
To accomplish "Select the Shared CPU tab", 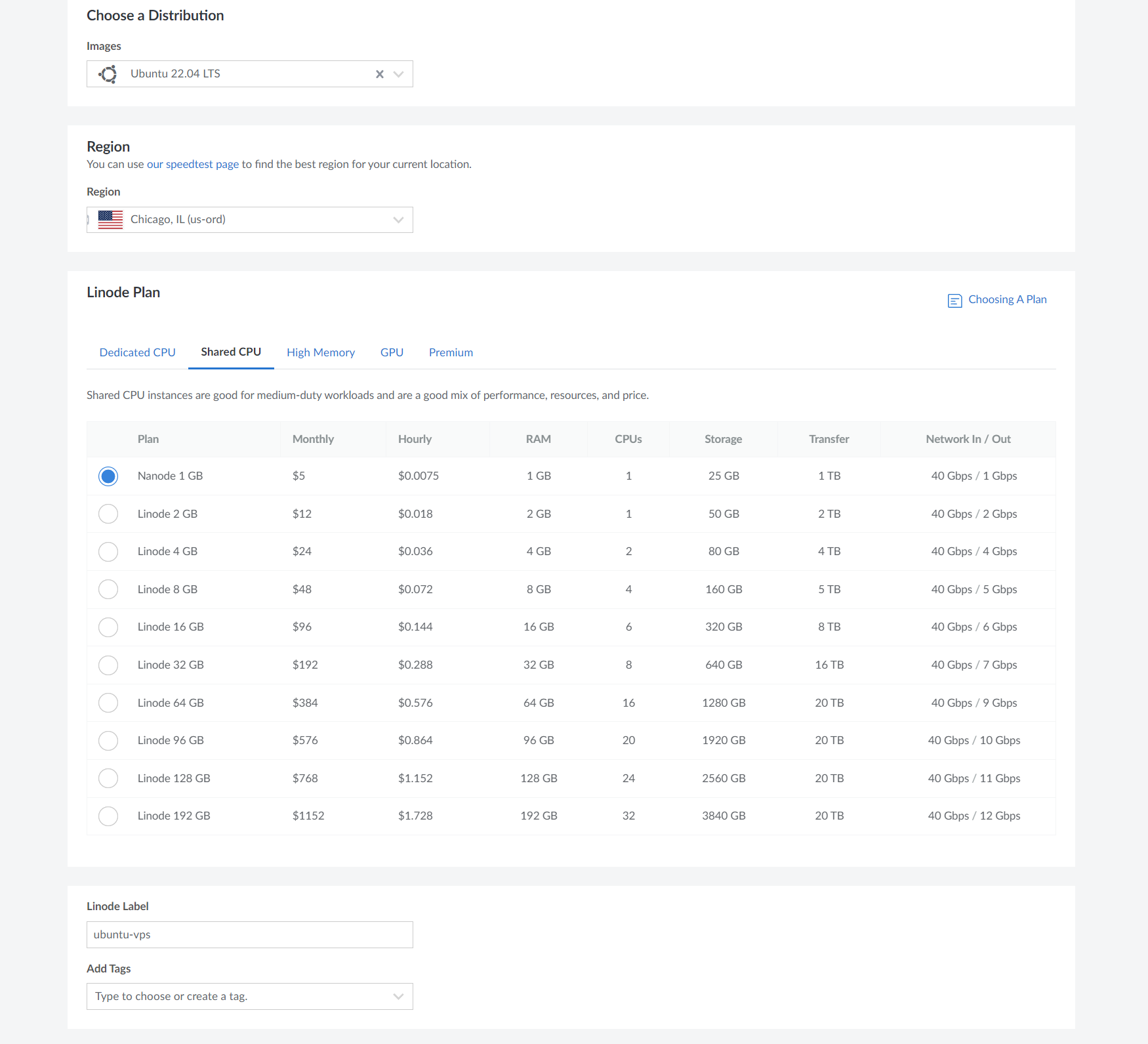I will tap(231, 352).
